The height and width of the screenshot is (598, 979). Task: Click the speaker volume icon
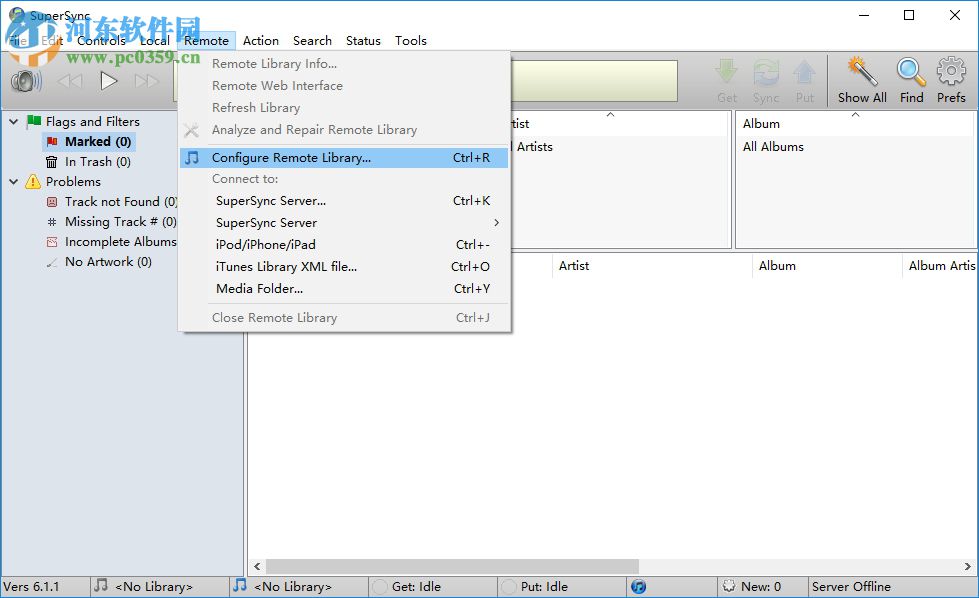coord(26,81)
